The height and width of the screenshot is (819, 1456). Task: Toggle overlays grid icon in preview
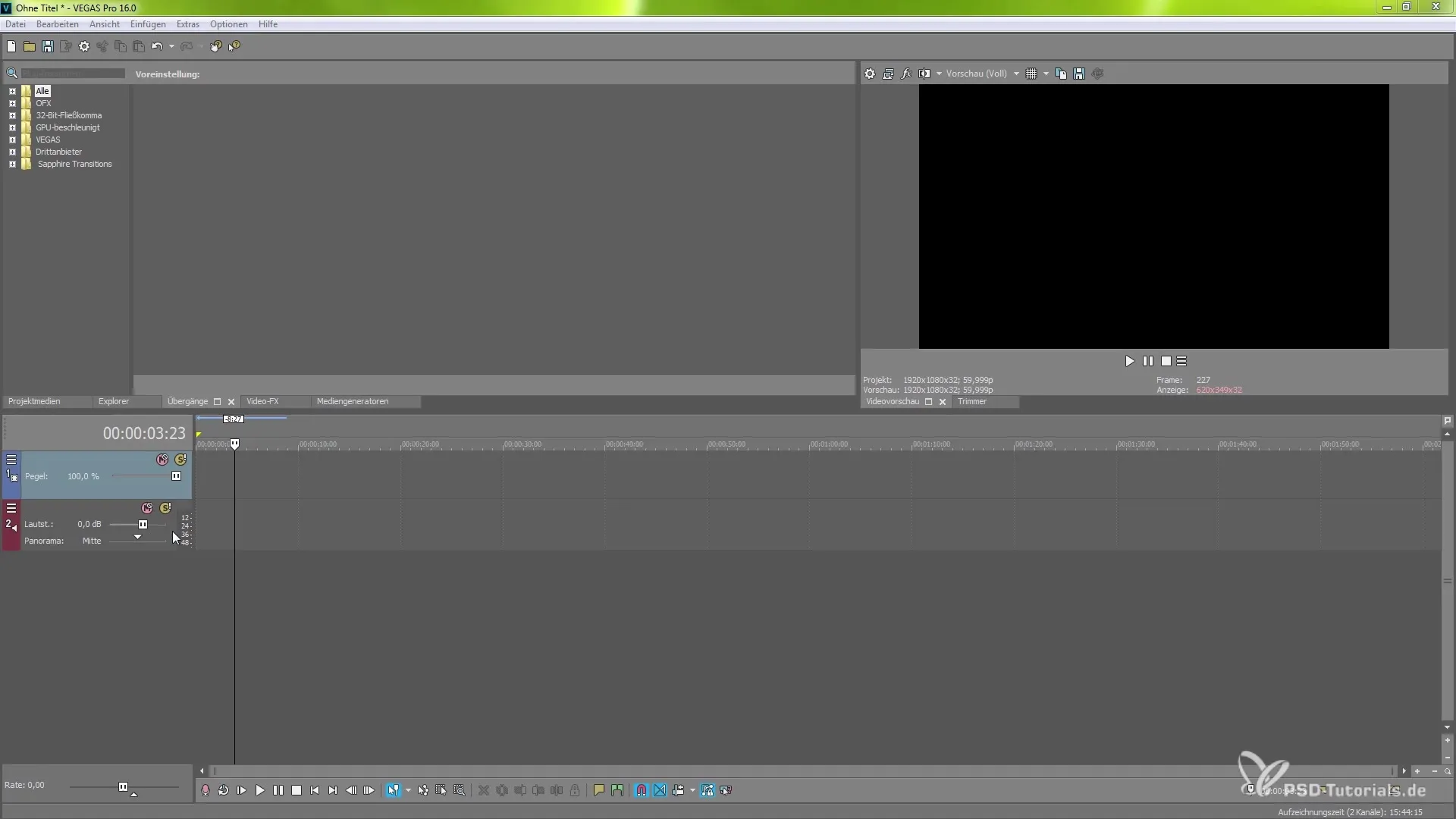1031,74
